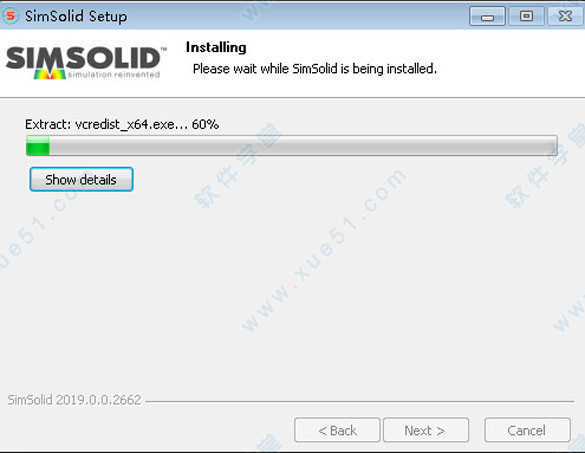
Task: Click the 'SimSolid Setup' title bar text
Action: [x=76, y=16]
